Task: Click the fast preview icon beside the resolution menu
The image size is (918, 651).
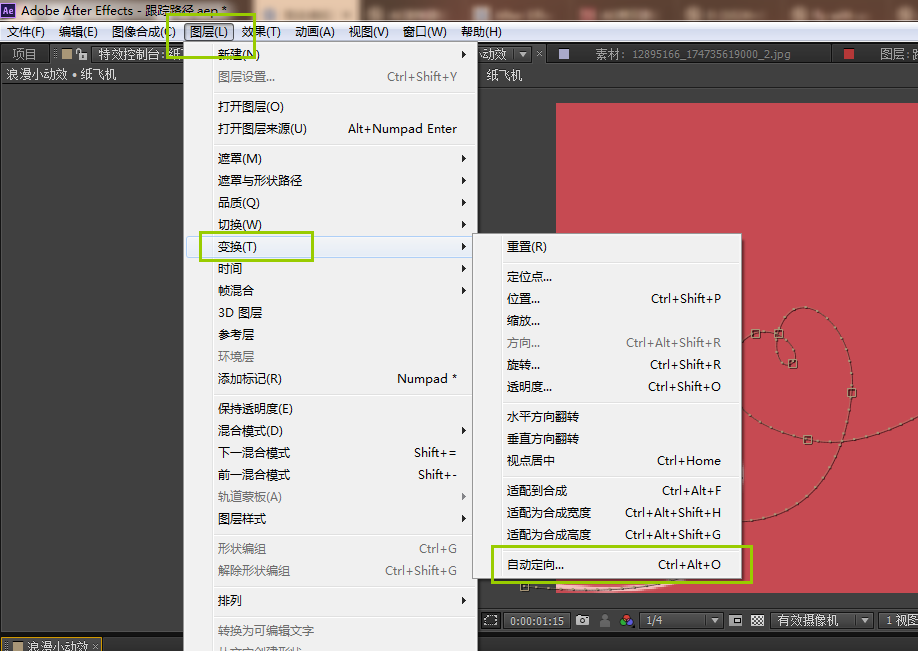Action: (737, 620)
